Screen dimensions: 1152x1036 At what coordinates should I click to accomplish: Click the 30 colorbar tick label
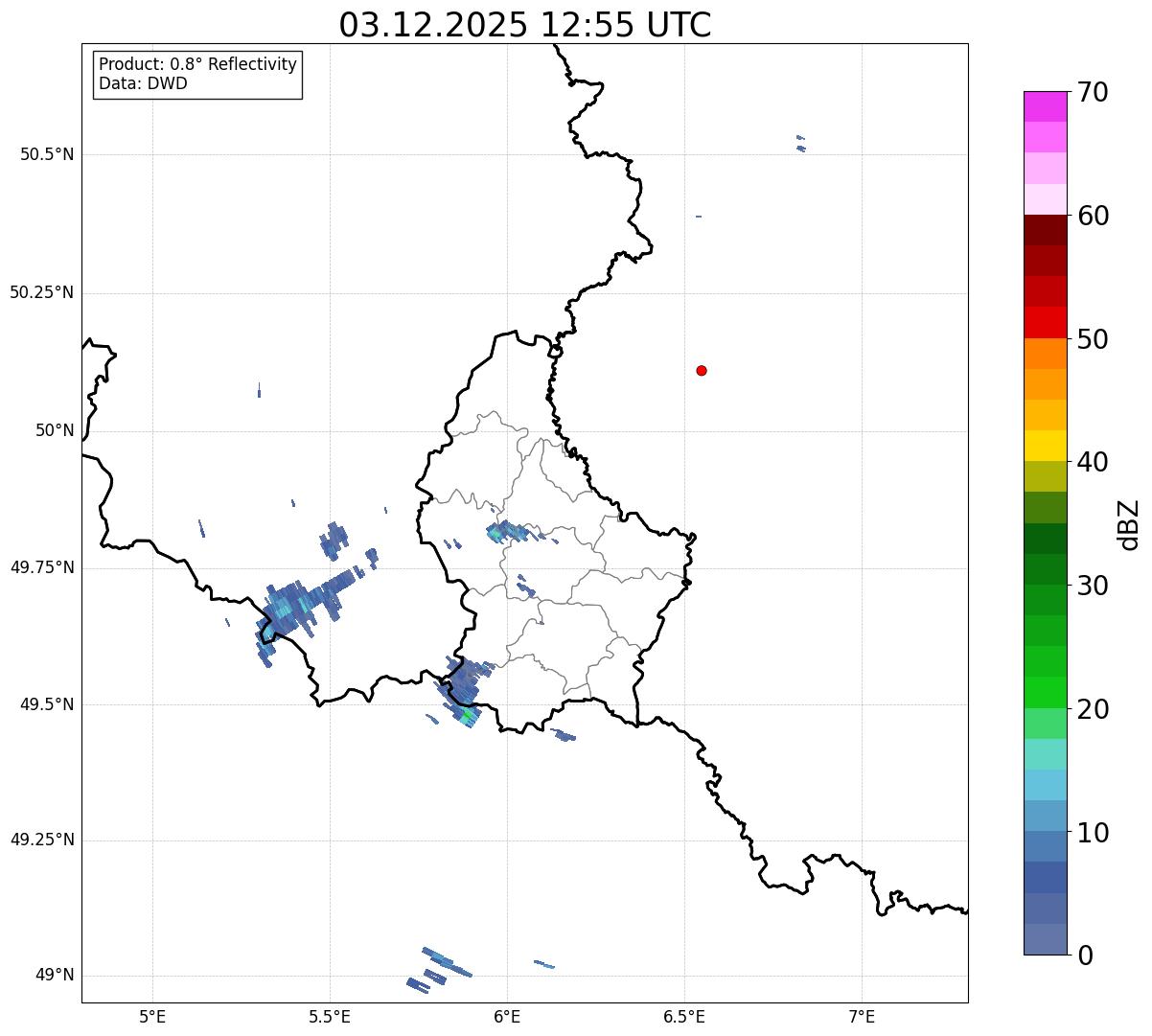(x=1093, y=586)
